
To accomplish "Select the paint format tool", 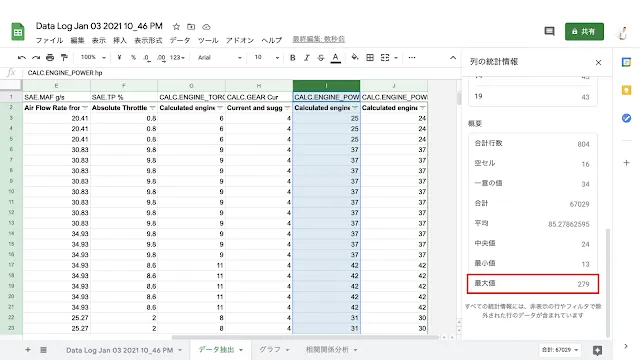I will (64, 58).
